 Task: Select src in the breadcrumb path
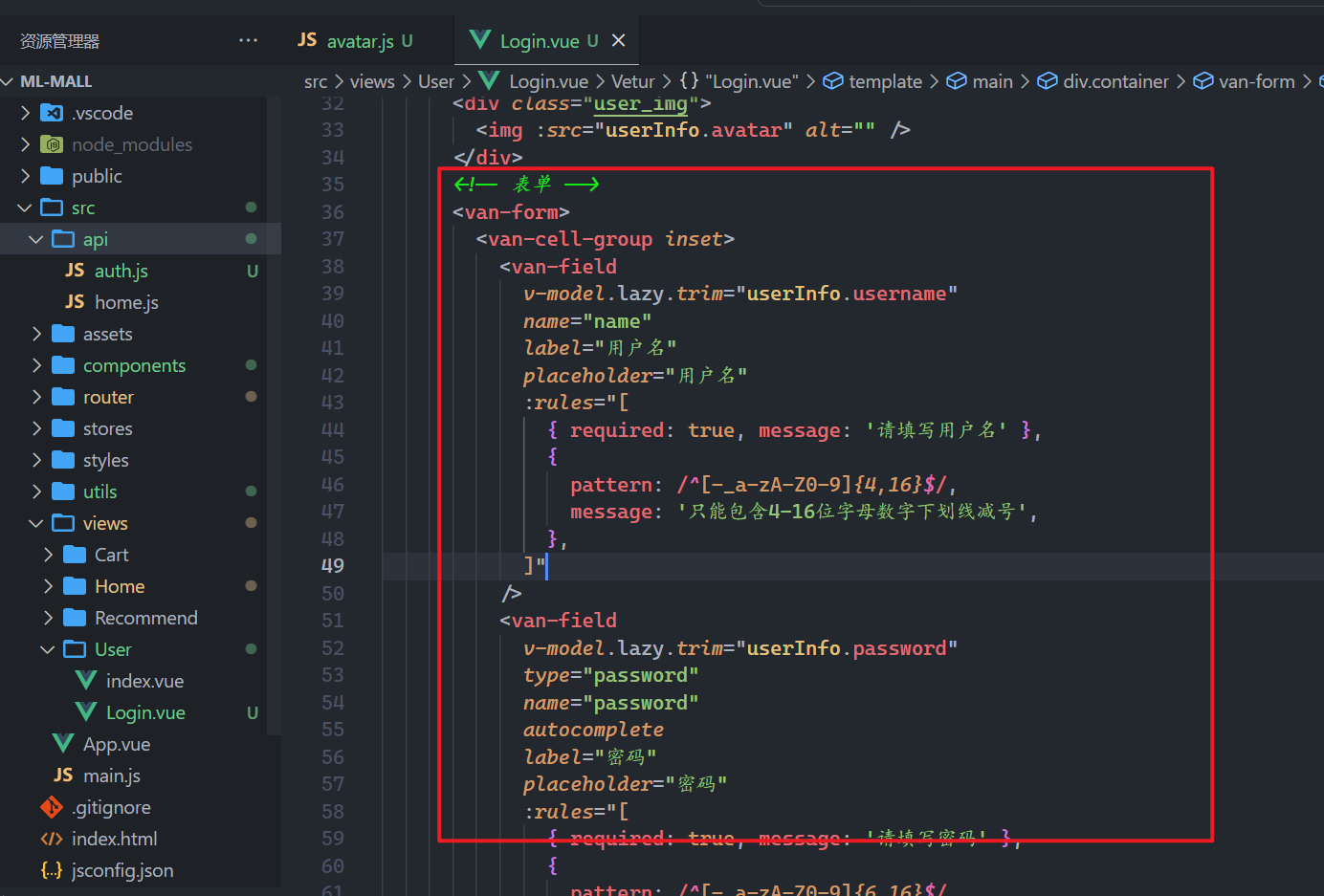pos(316,81)
